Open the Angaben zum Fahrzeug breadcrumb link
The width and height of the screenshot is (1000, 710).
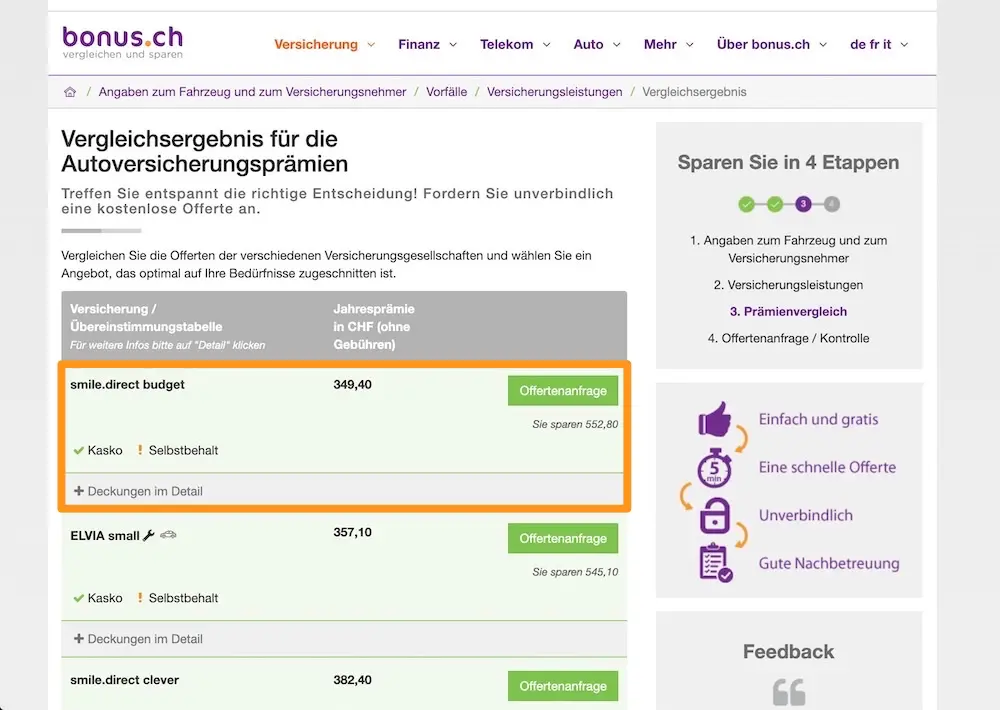(x=252, y=92)
